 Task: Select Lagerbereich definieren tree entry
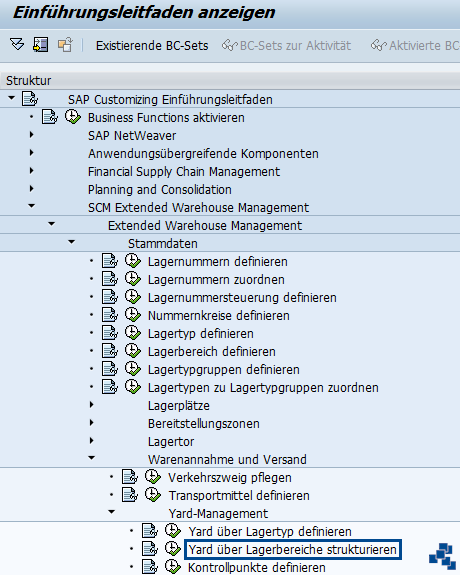click(x=212, y=352)
